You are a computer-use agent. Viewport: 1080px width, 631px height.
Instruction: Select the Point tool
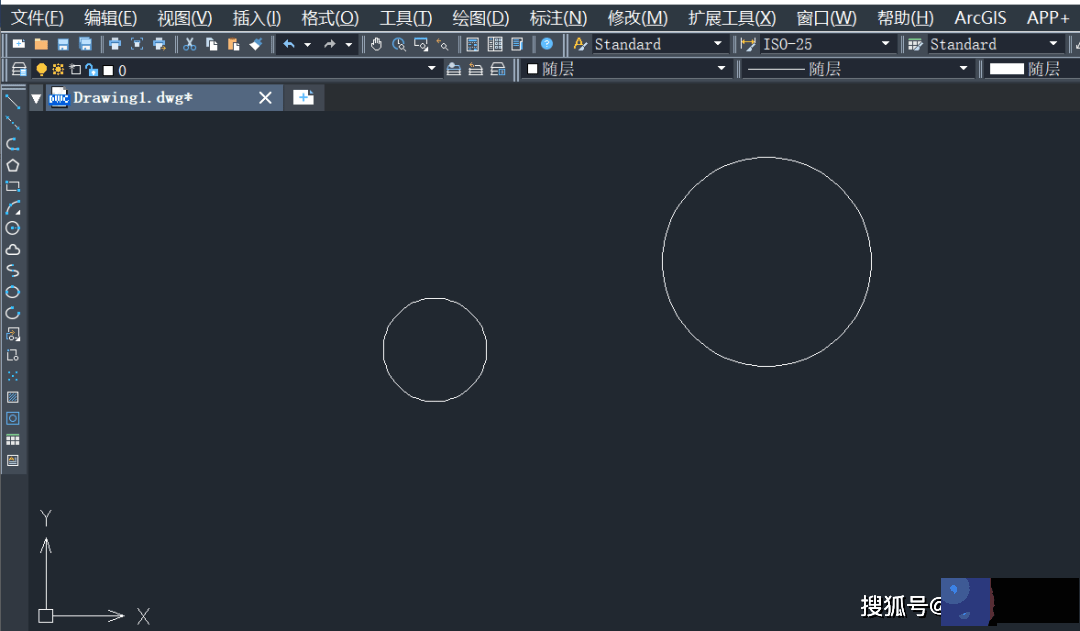tap(12, 376)
